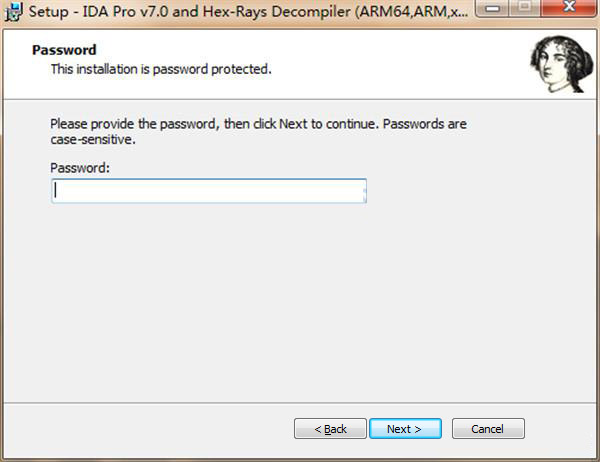Click the Next button to continue
Image resolution: width=600 pixels, height=462 pixels.
point(405,429)
